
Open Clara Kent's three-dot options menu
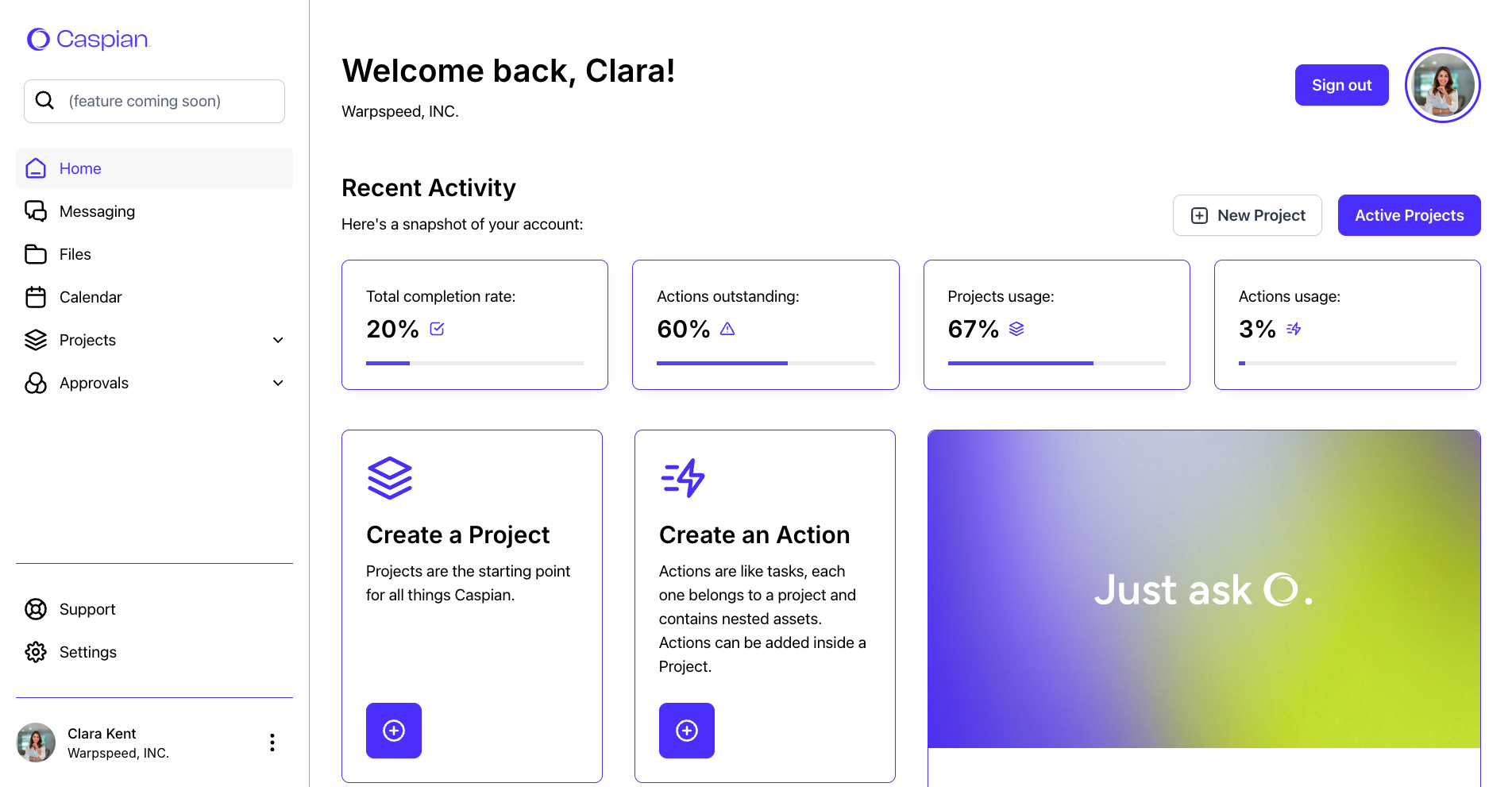[272, 743]
